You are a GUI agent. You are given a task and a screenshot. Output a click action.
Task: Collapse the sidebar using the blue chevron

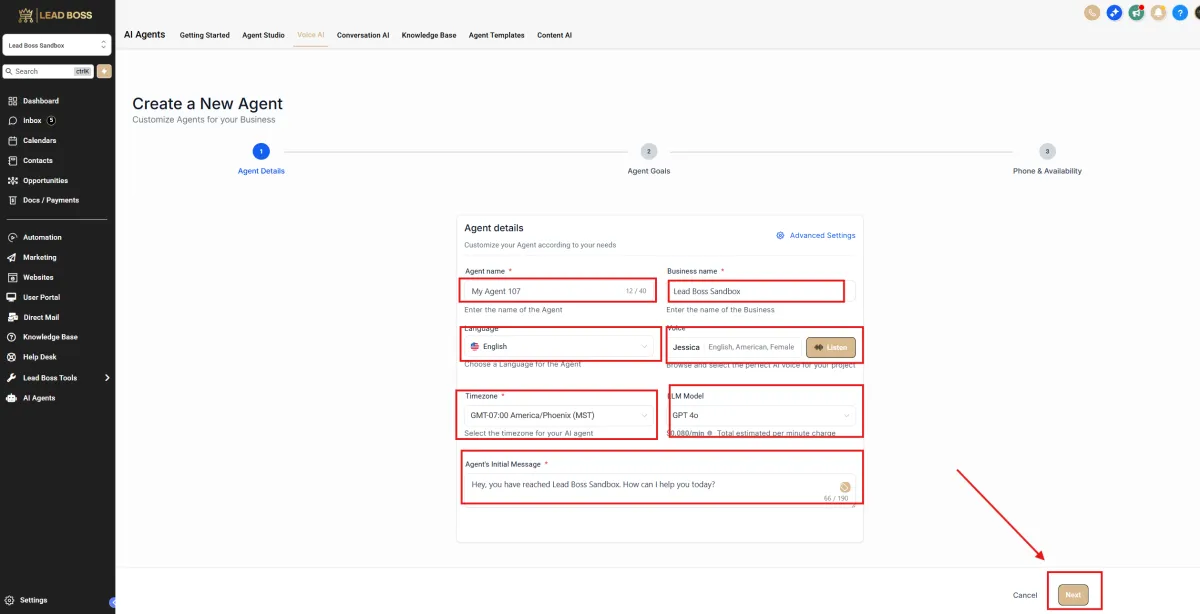pyautogui.click(x=113, y=603)
